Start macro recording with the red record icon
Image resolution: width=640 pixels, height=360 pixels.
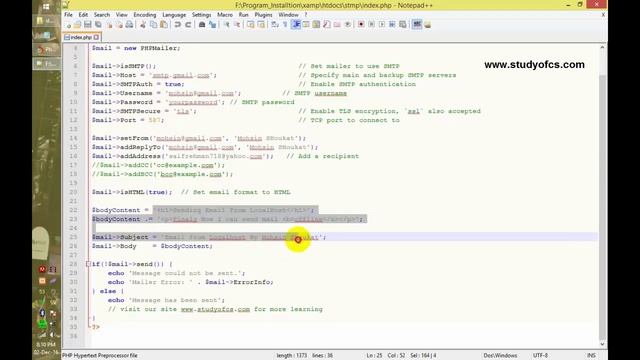[x=361, y=25]
